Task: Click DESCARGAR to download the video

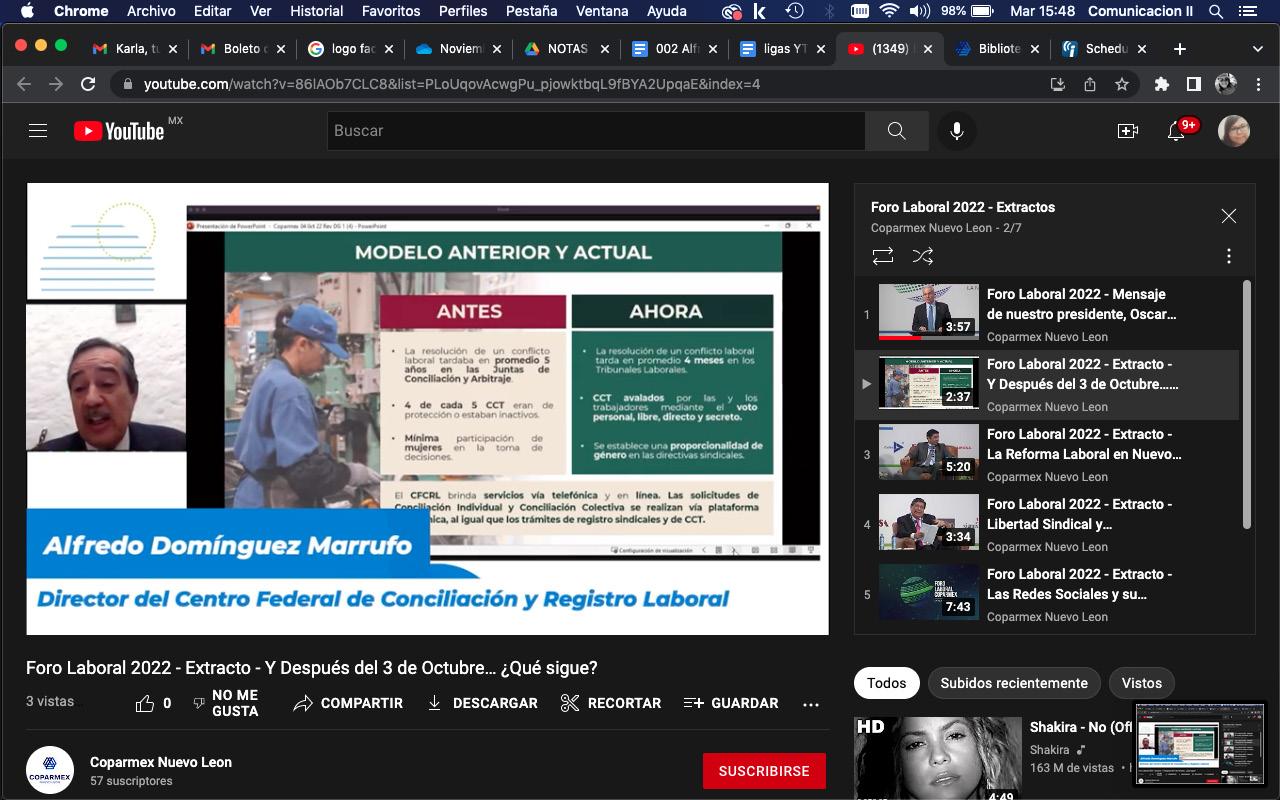Action: [x=482, y=703]
